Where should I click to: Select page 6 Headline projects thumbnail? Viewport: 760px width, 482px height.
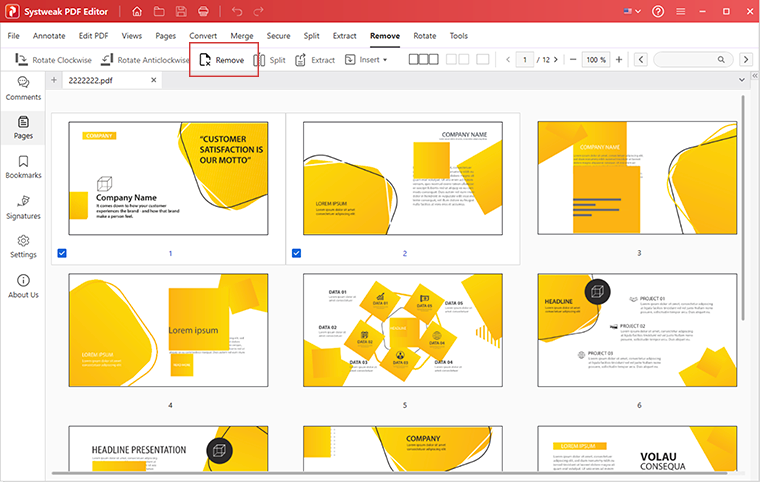637,330
